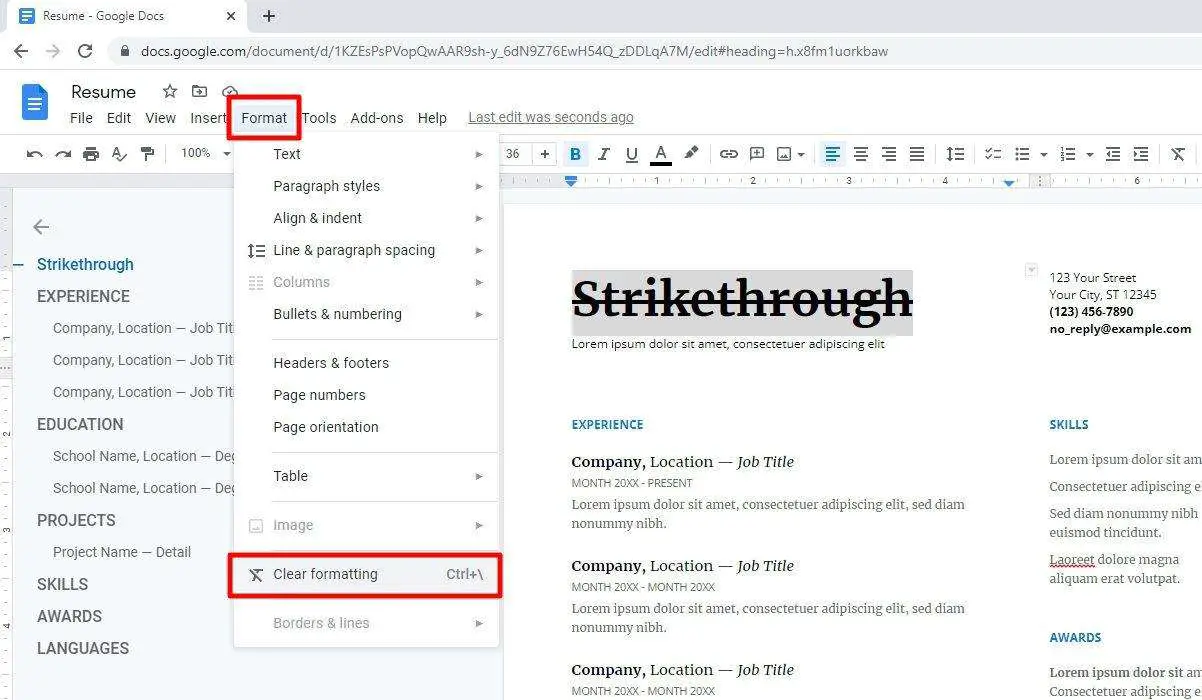Insert a link from toolbar
The width and height of the screenshot is (1202, 700).
click(x=729, y=154)
